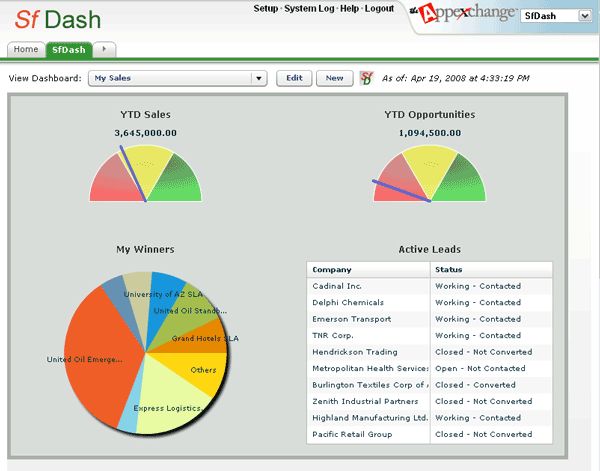This screenshot has width=600, height=471.
Task: Click the Edit dashboard button
Action: (294, 78)
